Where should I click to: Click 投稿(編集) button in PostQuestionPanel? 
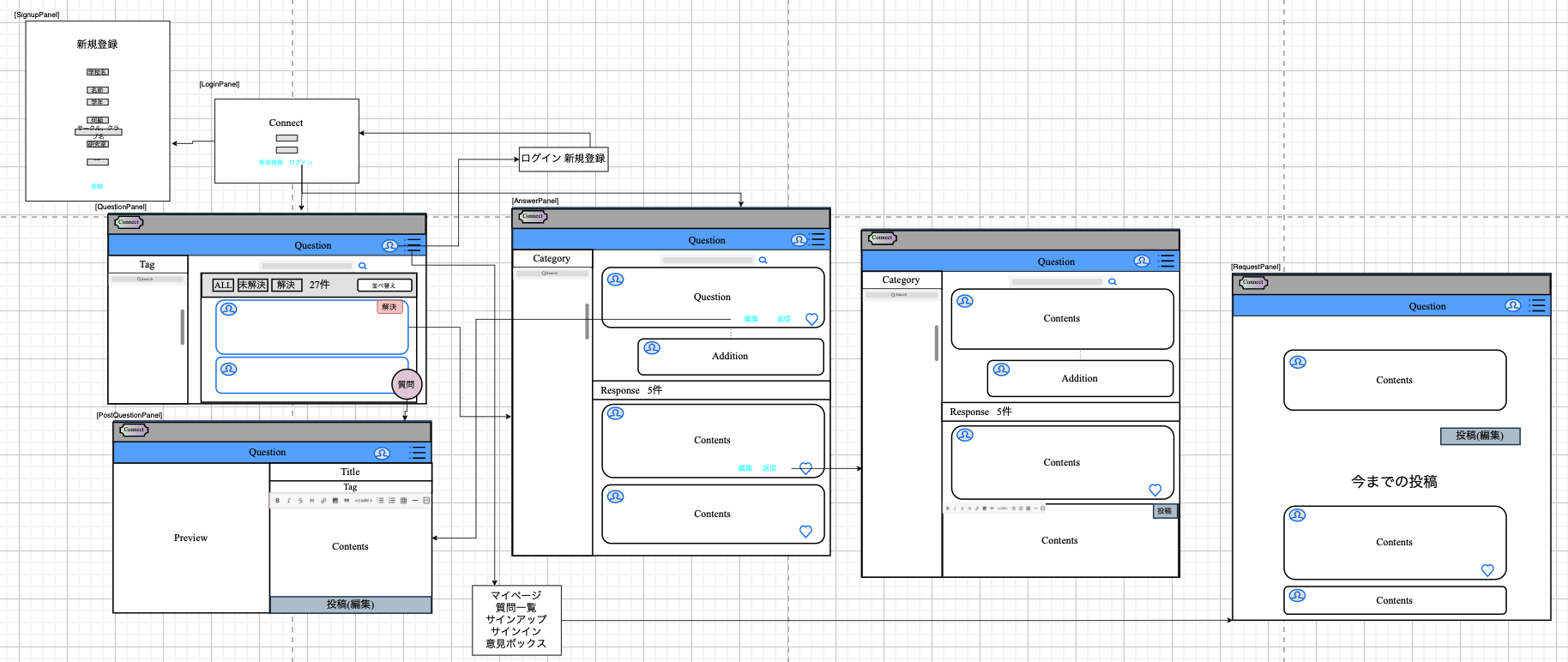pyautogui.click(x=350, y=605)
